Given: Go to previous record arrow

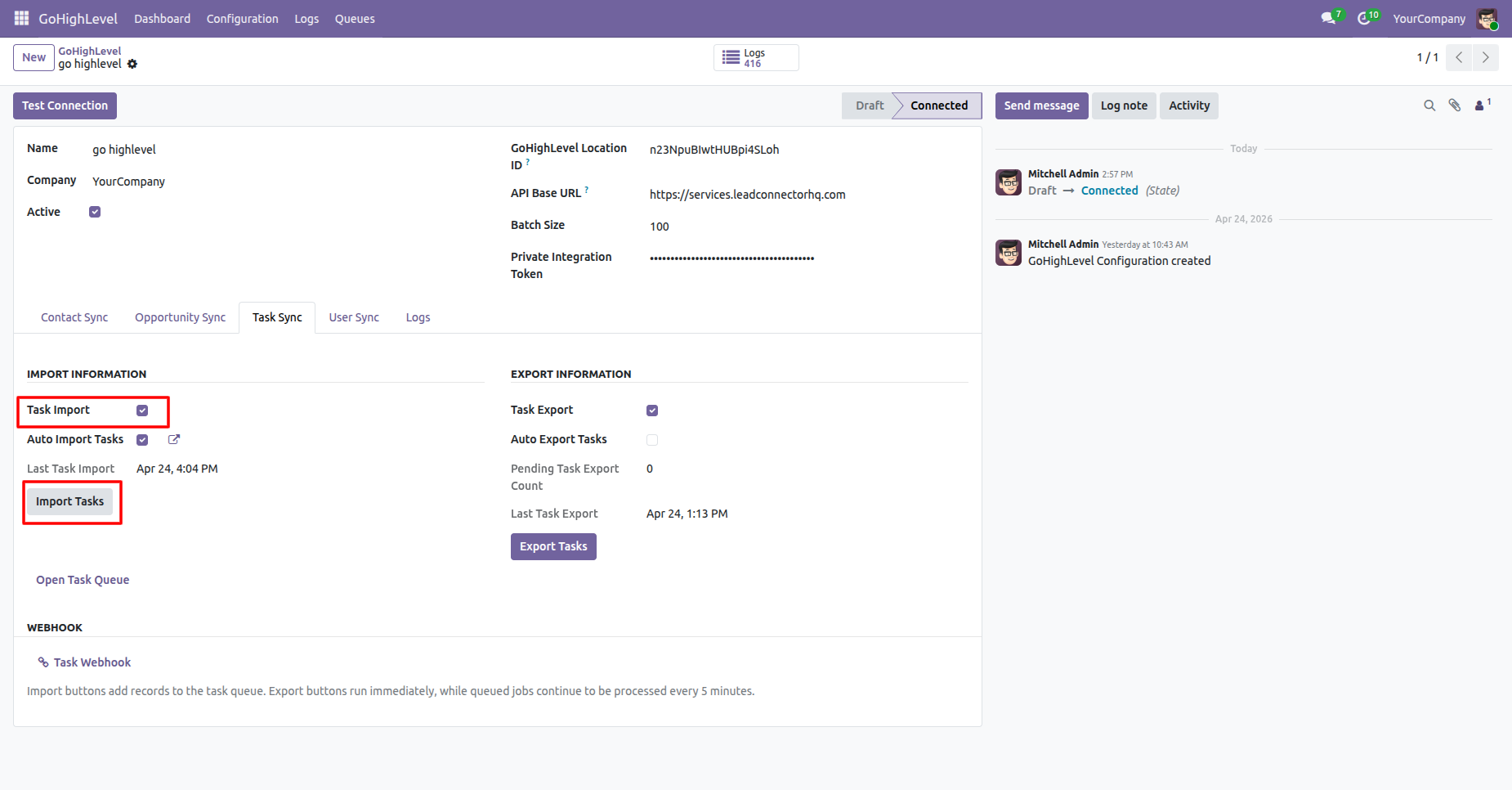Looking at the screenshot, I should [x=1459, y=58].
